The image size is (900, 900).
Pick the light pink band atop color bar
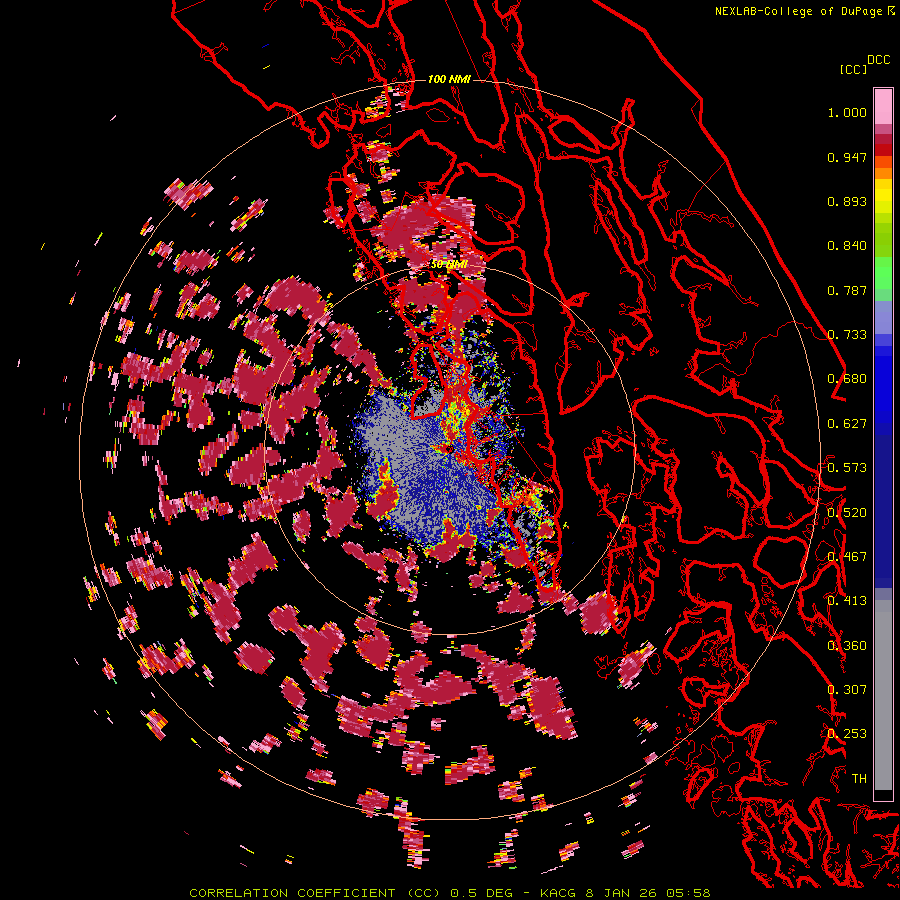coord(883,106)
